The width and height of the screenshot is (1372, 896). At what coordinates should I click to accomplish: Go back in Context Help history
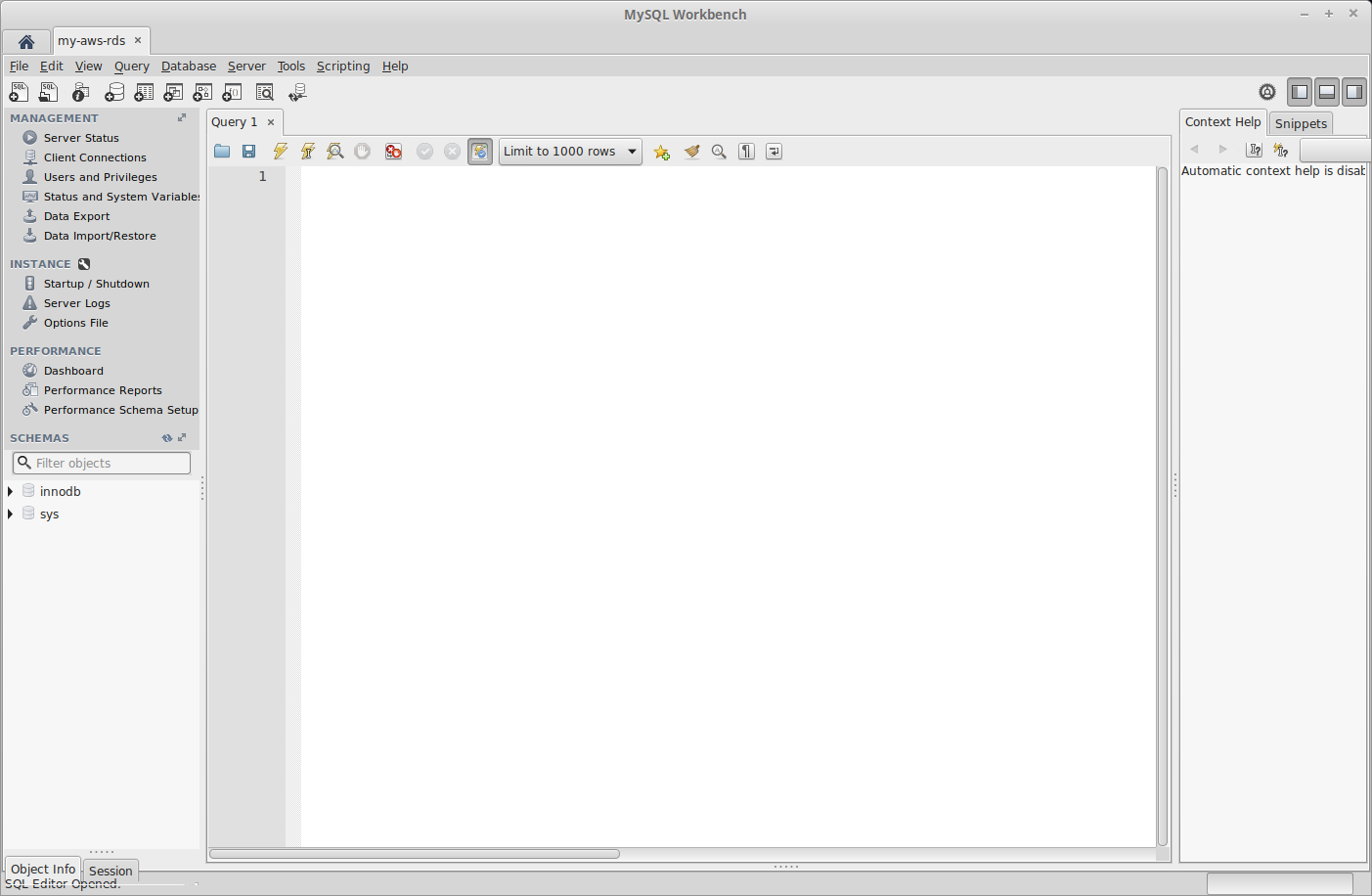(1194, 150)
